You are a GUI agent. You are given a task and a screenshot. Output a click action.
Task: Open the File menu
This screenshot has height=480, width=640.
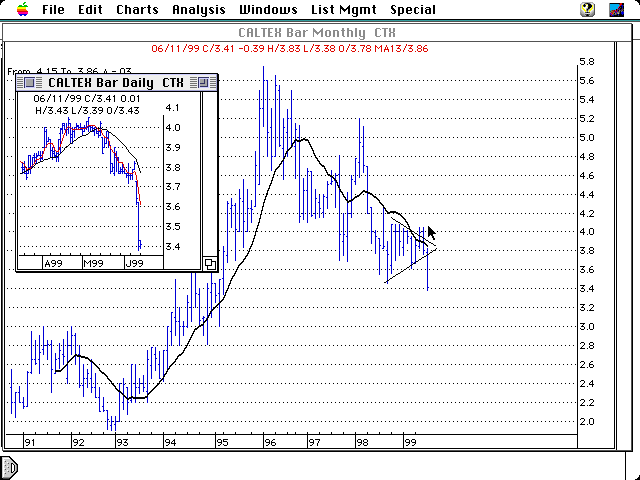click(53, 9)
